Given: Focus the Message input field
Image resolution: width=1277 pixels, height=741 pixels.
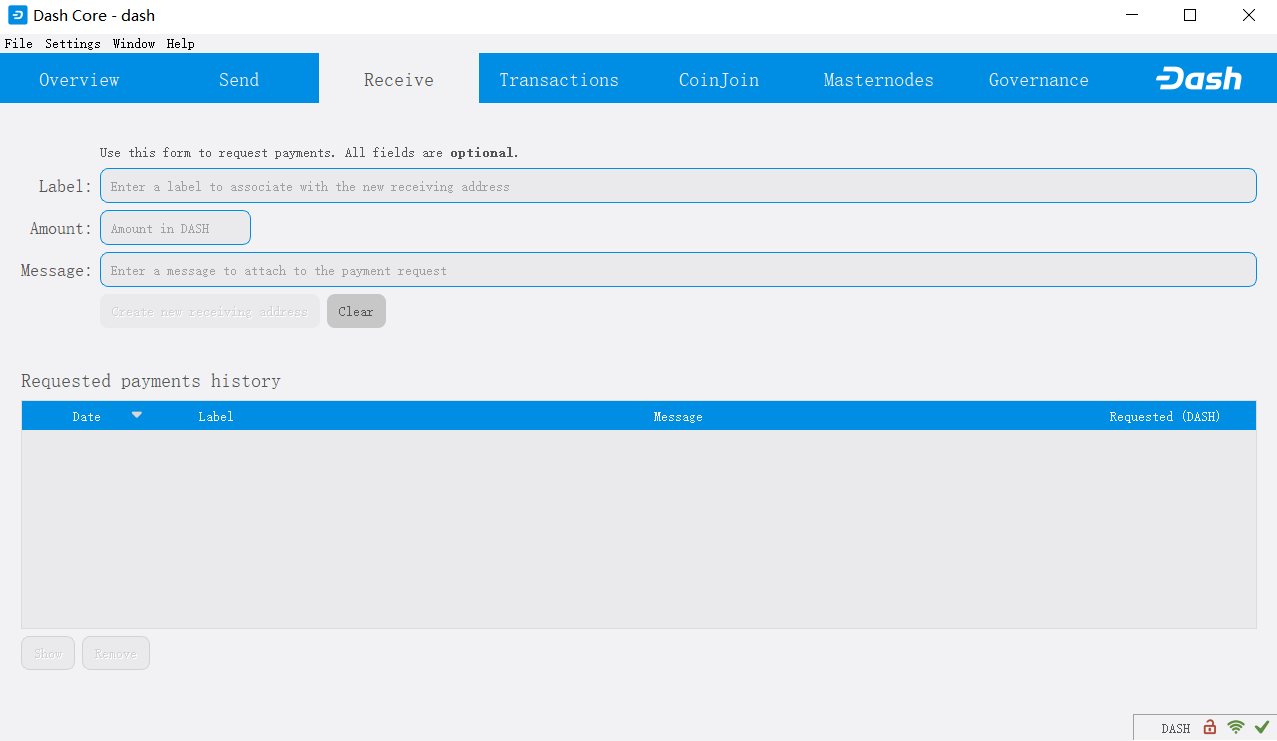Looking at the screenshot, I should coord(678,270).
